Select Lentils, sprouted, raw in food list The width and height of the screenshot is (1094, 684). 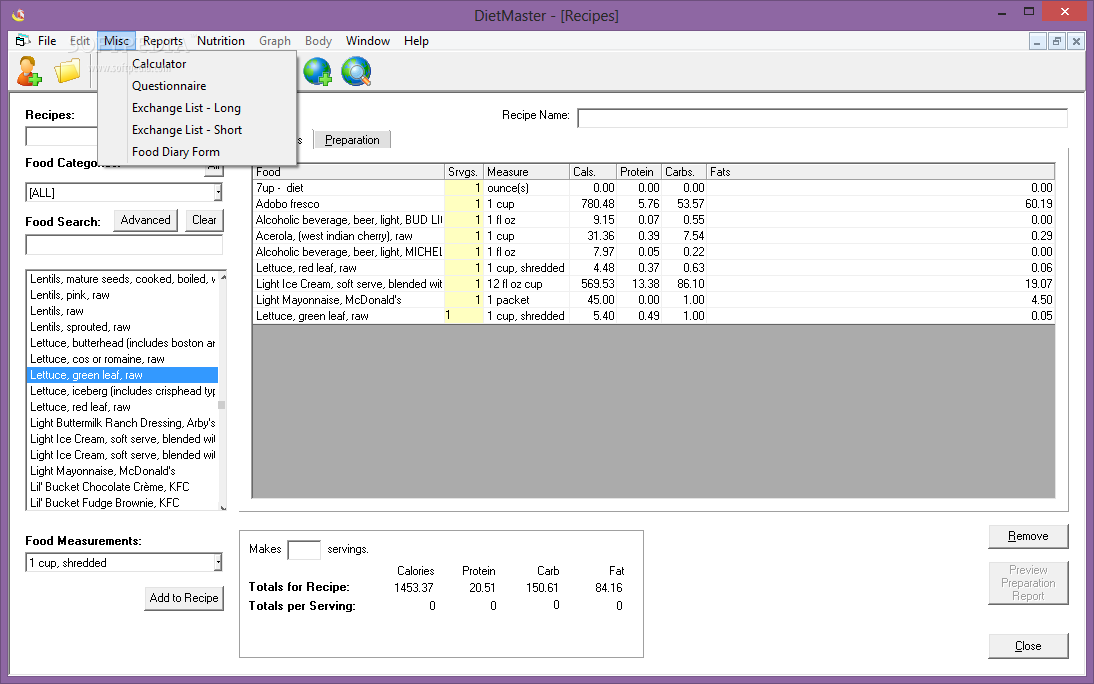coord(122,327)
